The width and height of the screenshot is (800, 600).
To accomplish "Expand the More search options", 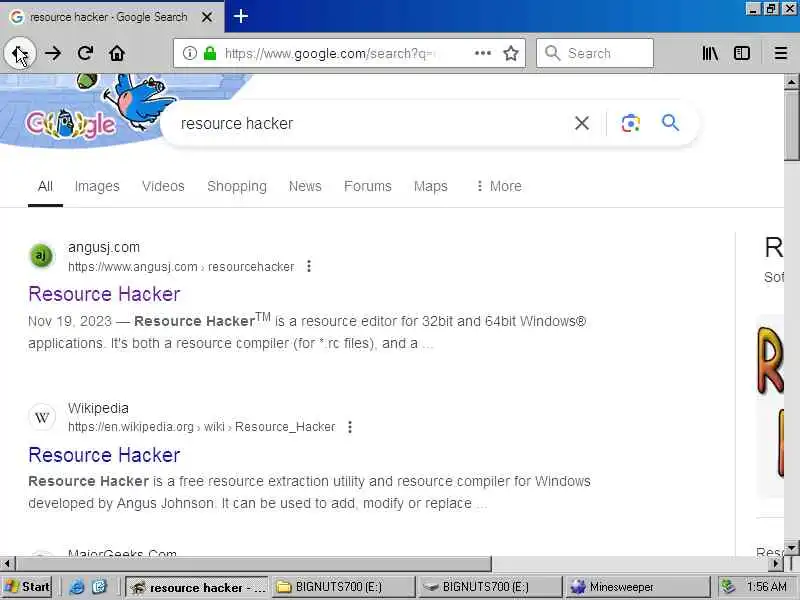I will pyautogui.click(x=498, y=186).
